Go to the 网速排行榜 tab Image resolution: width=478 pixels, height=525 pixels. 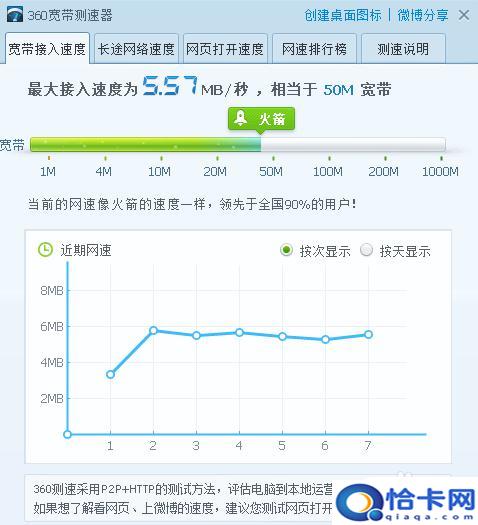pyautogui.click(x=314, y=49)
